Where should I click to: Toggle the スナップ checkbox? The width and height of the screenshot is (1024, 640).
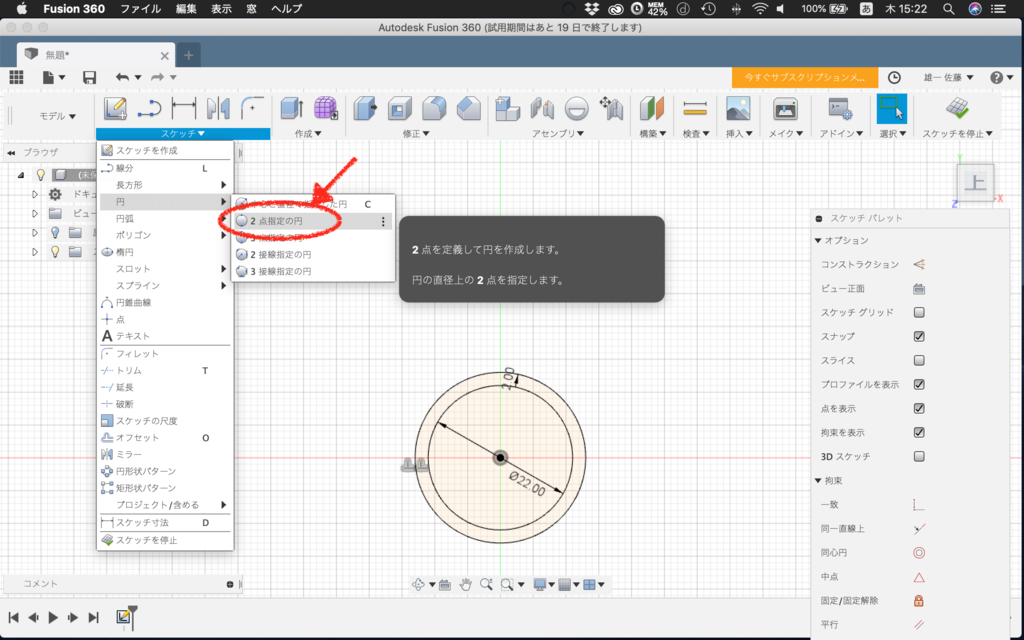coord(919,336)
